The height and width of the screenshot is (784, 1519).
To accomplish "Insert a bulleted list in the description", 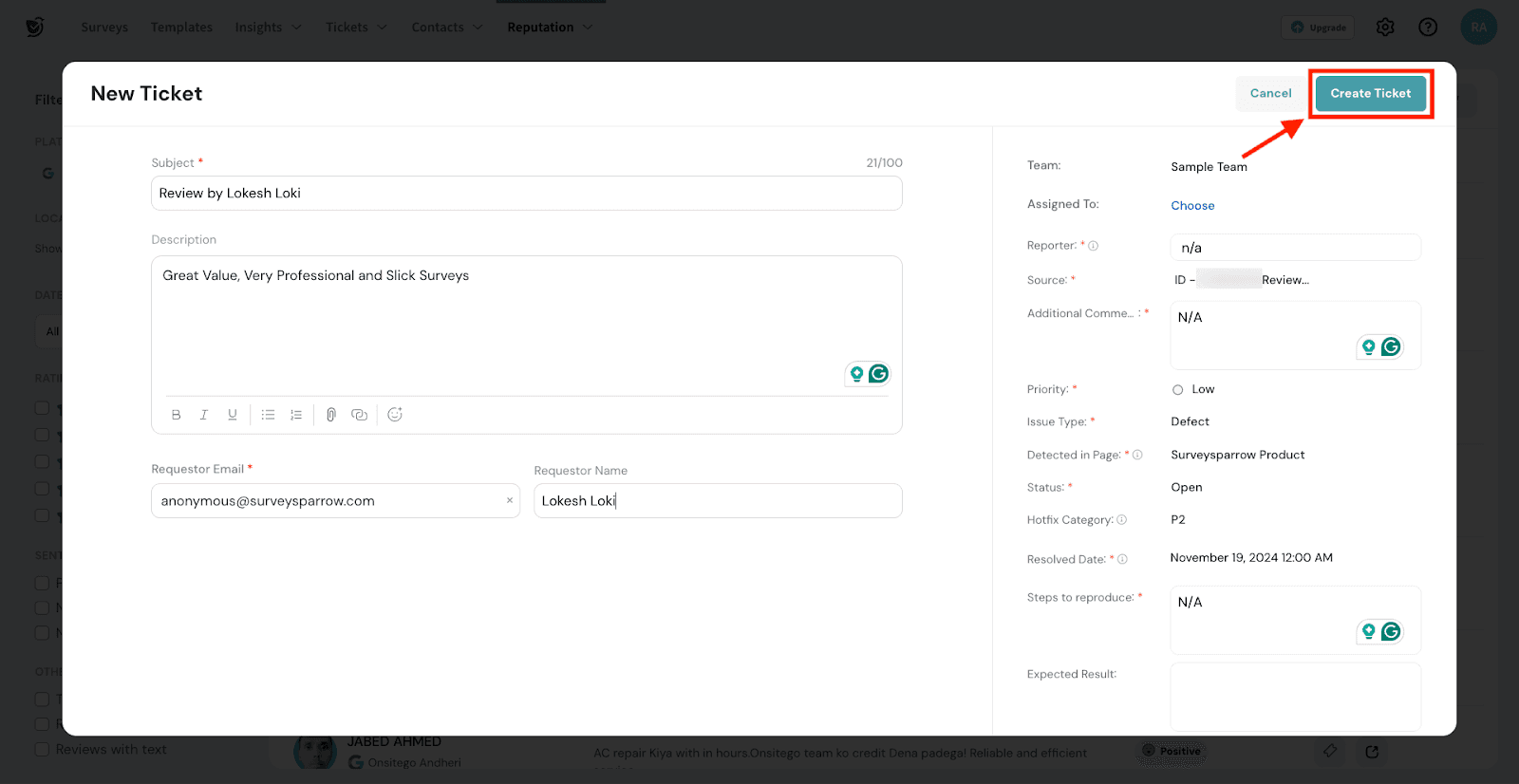I will pyautogui.click(x=269, y=415).
